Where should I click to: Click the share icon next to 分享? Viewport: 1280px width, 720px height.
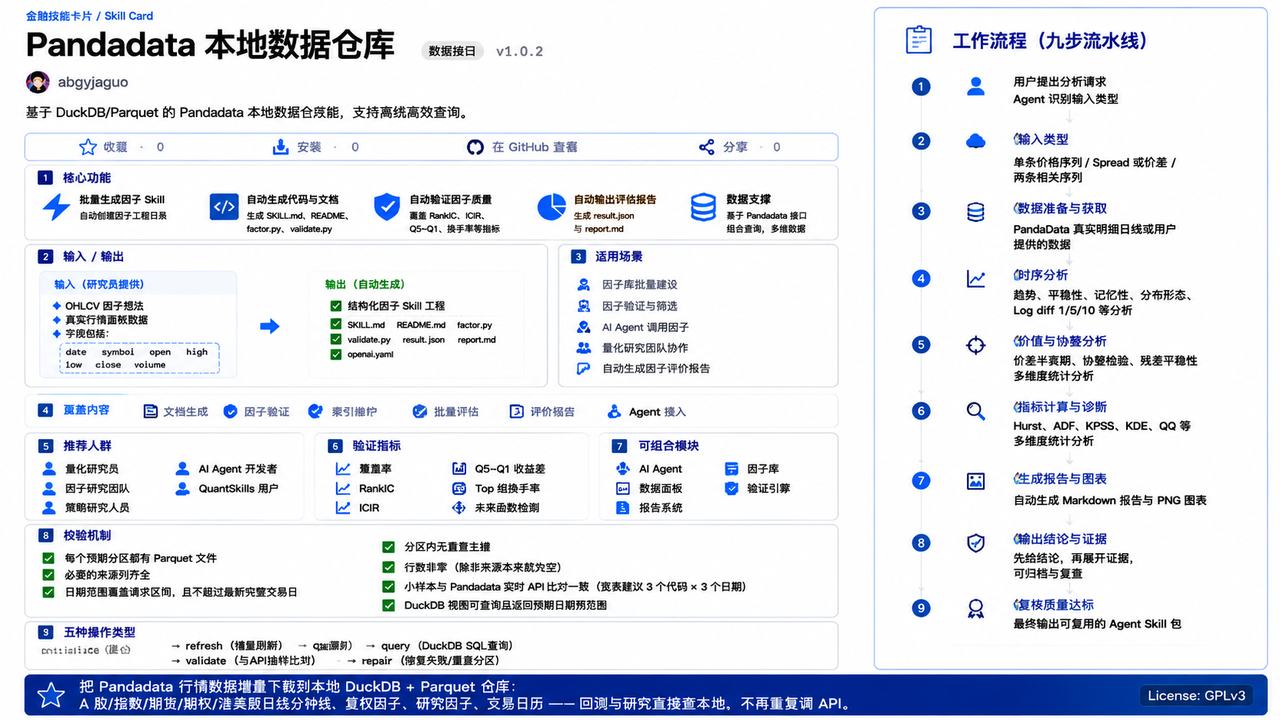tap(707, 147)
